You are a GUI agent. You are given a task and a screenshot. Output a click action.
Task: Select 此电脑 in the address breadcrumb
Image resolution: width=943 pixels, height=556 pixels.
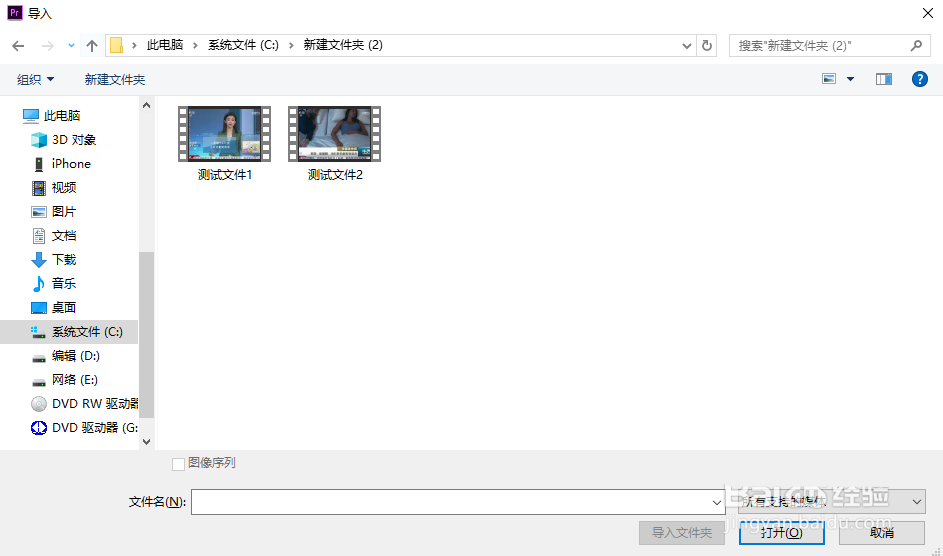(x=165, y=45)
